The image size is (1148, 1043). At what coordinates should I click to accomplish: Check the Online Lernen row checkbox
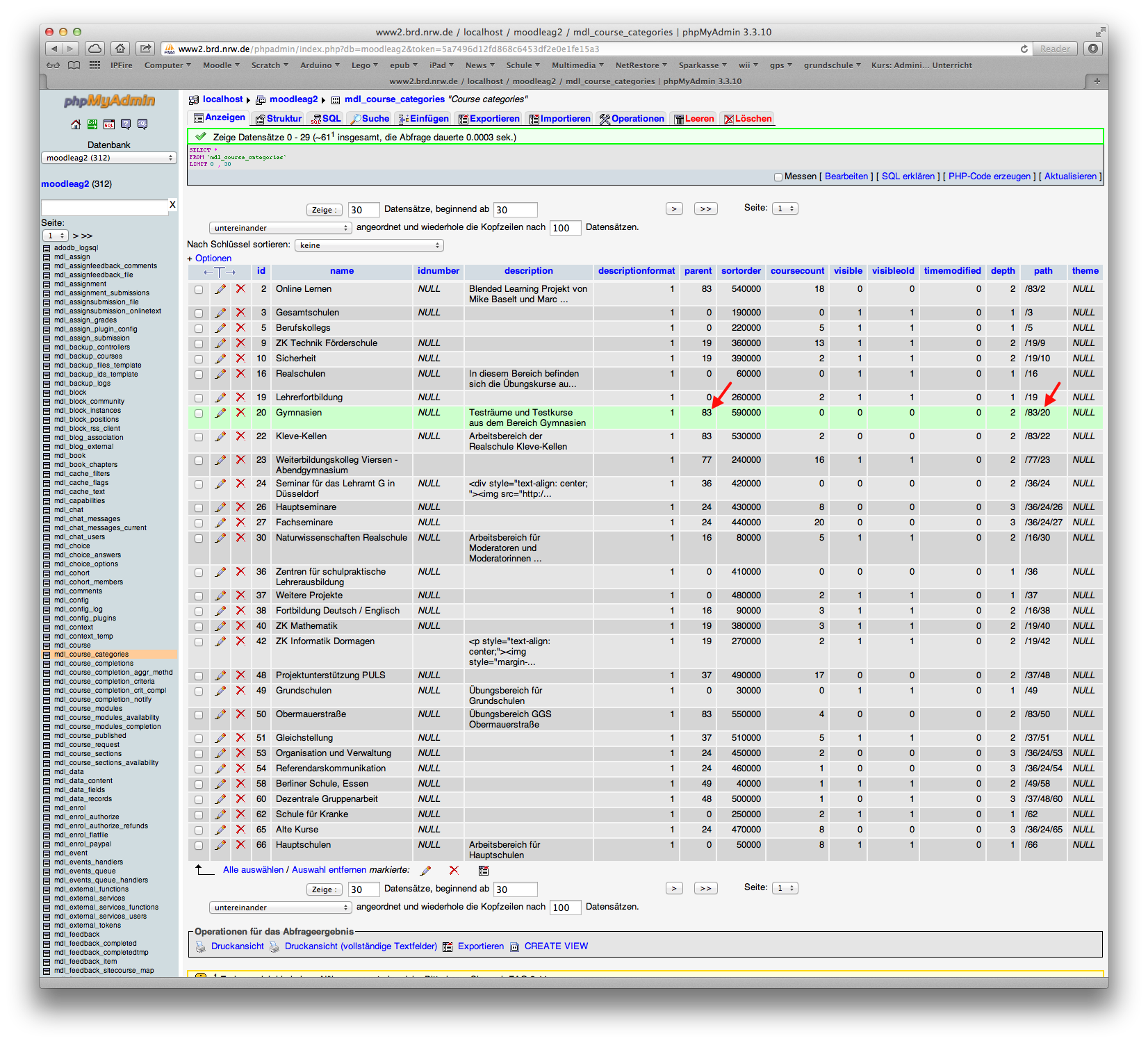pyautogui.click(x=199, y=290)
